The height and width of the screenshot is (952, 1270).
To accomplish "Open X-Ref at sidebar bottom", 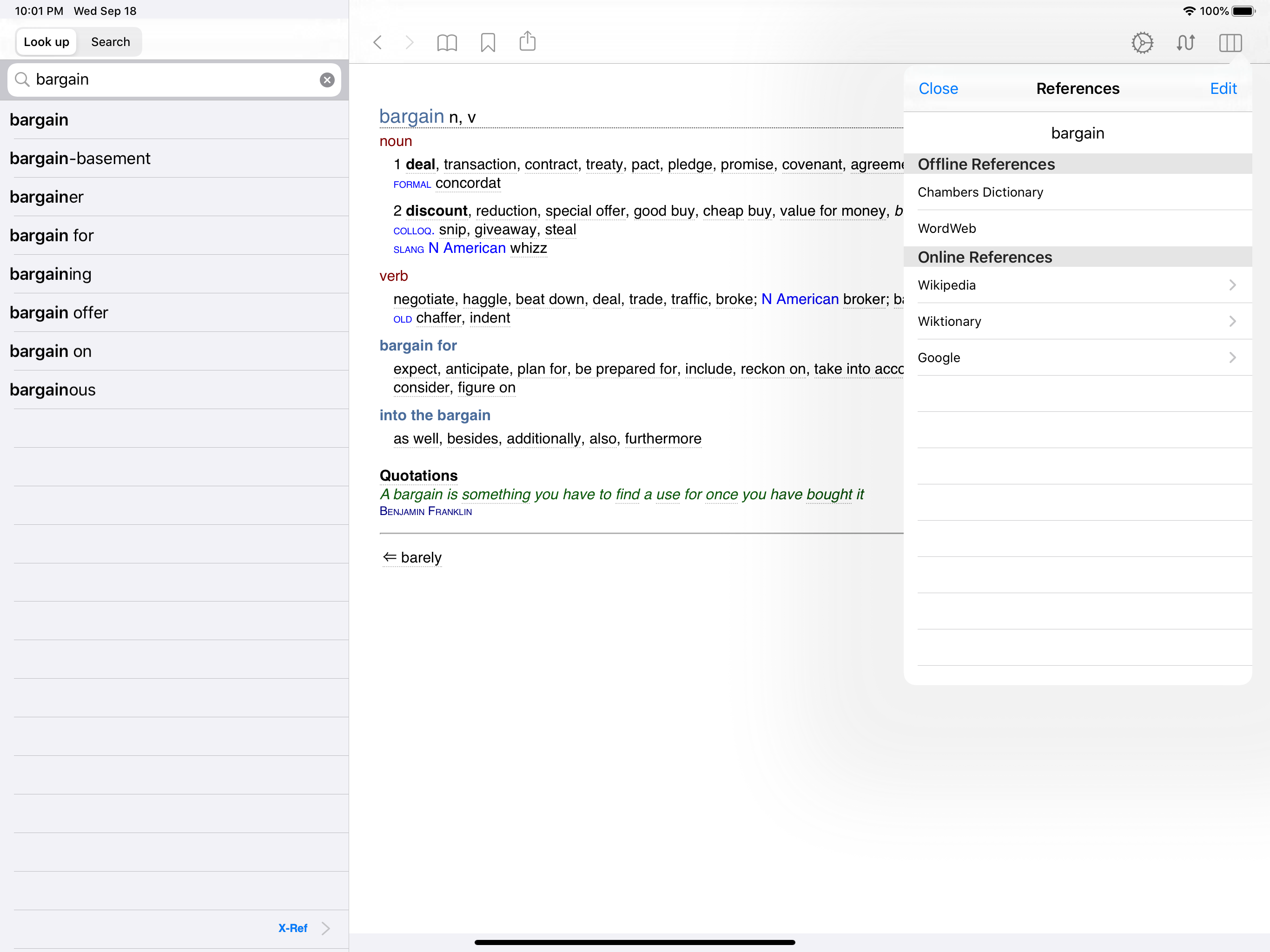I will (302, 928).
